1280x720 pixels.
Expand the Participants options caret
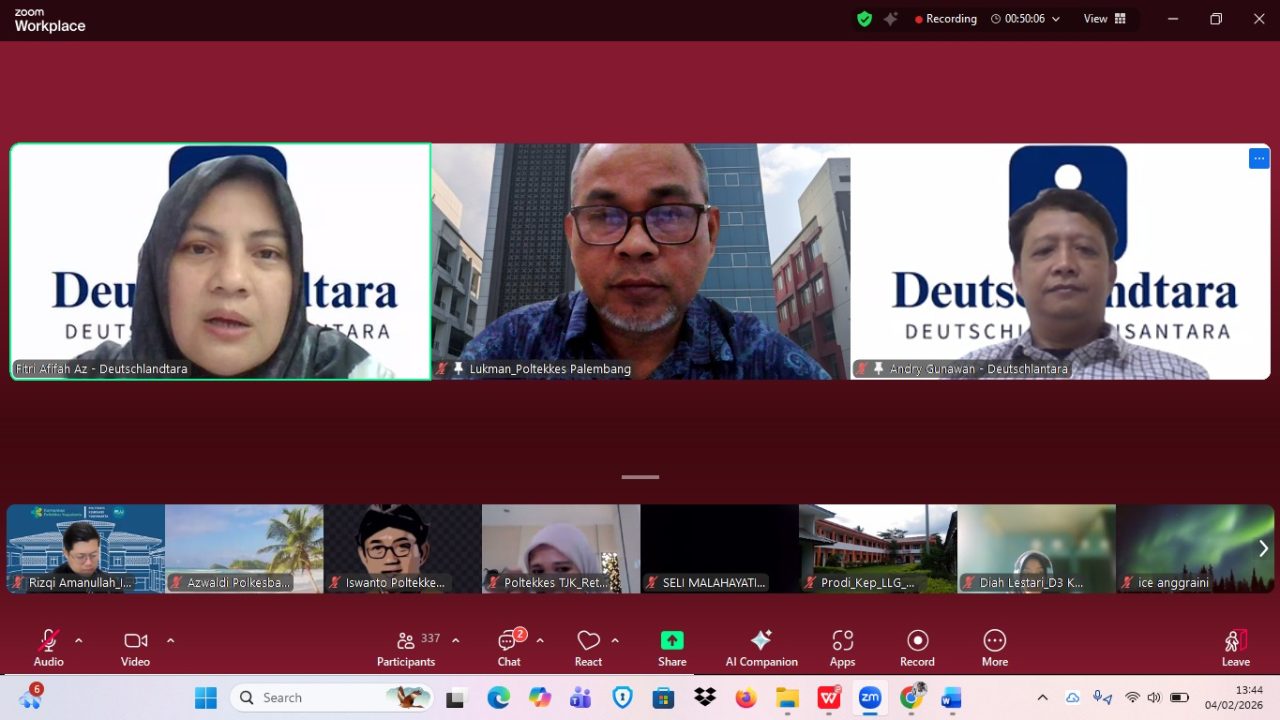[456, 640]
